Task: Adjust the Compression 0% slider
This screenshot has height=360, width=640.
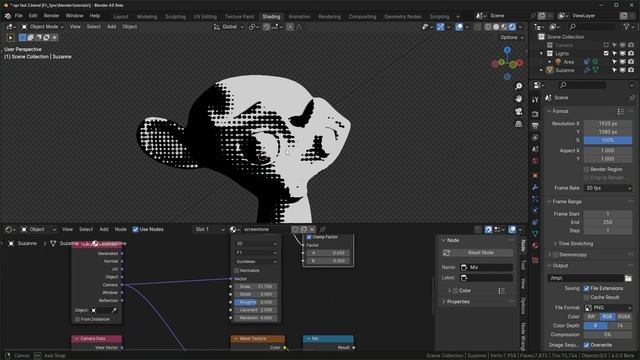Action: tap(608, 335)
